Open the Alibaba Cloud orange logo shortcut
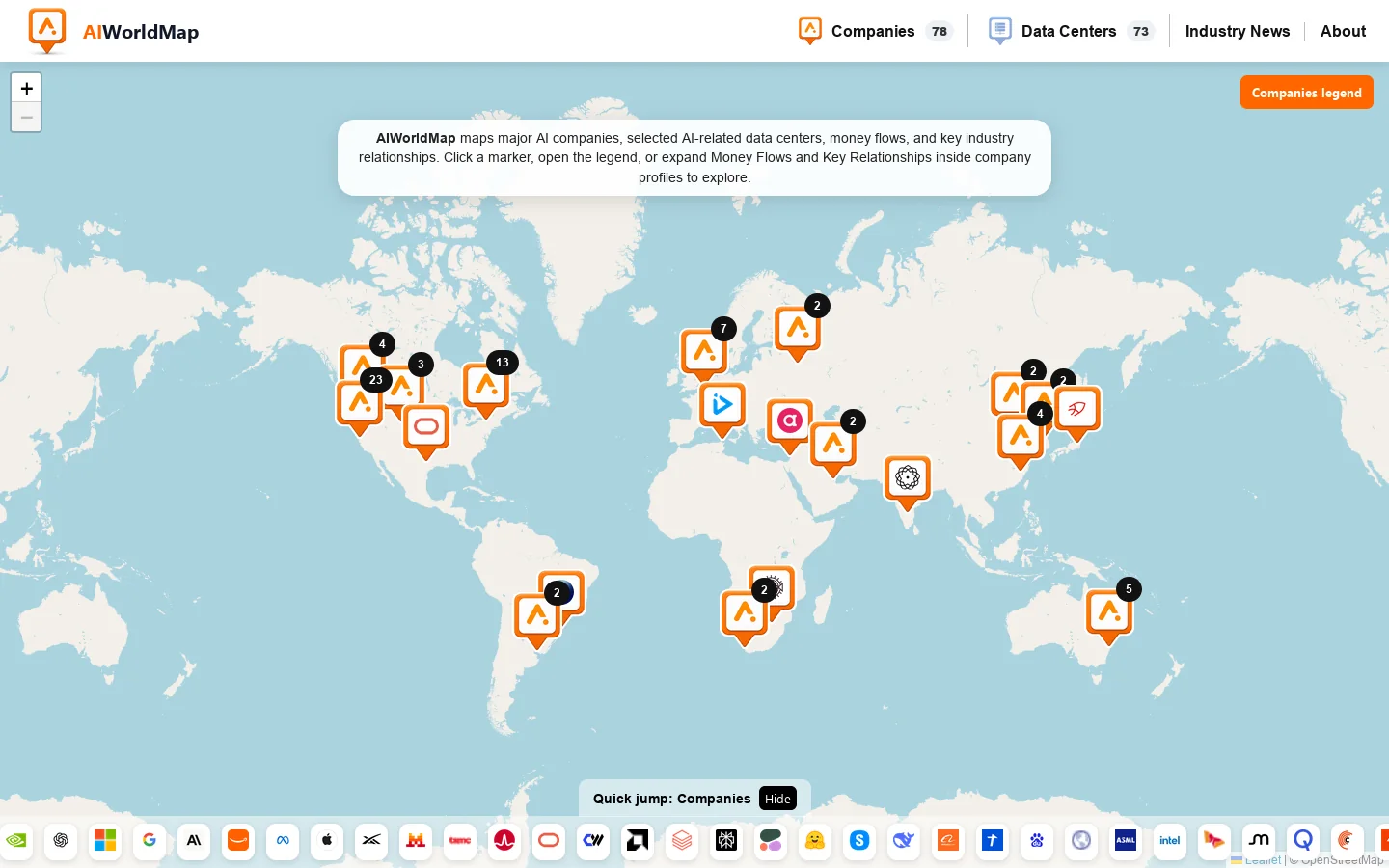This screenshot has height=868, width=1389. (948, 840)
